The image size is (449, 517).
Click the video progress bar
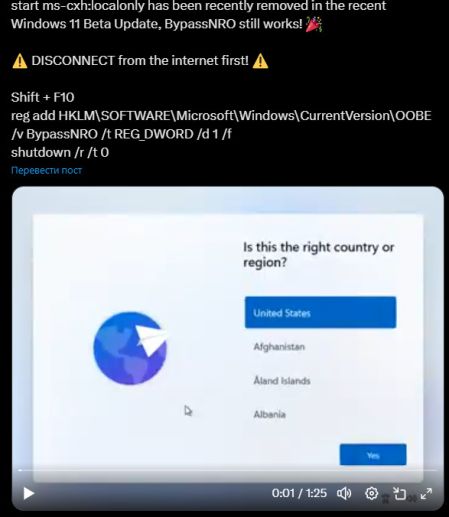[x=228, y=470]
